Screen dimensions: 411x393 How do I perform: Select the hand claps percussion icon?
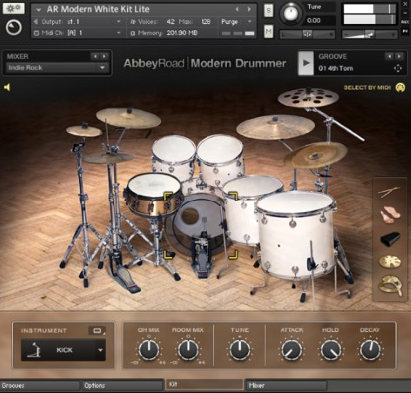click(x=390, y=214)
